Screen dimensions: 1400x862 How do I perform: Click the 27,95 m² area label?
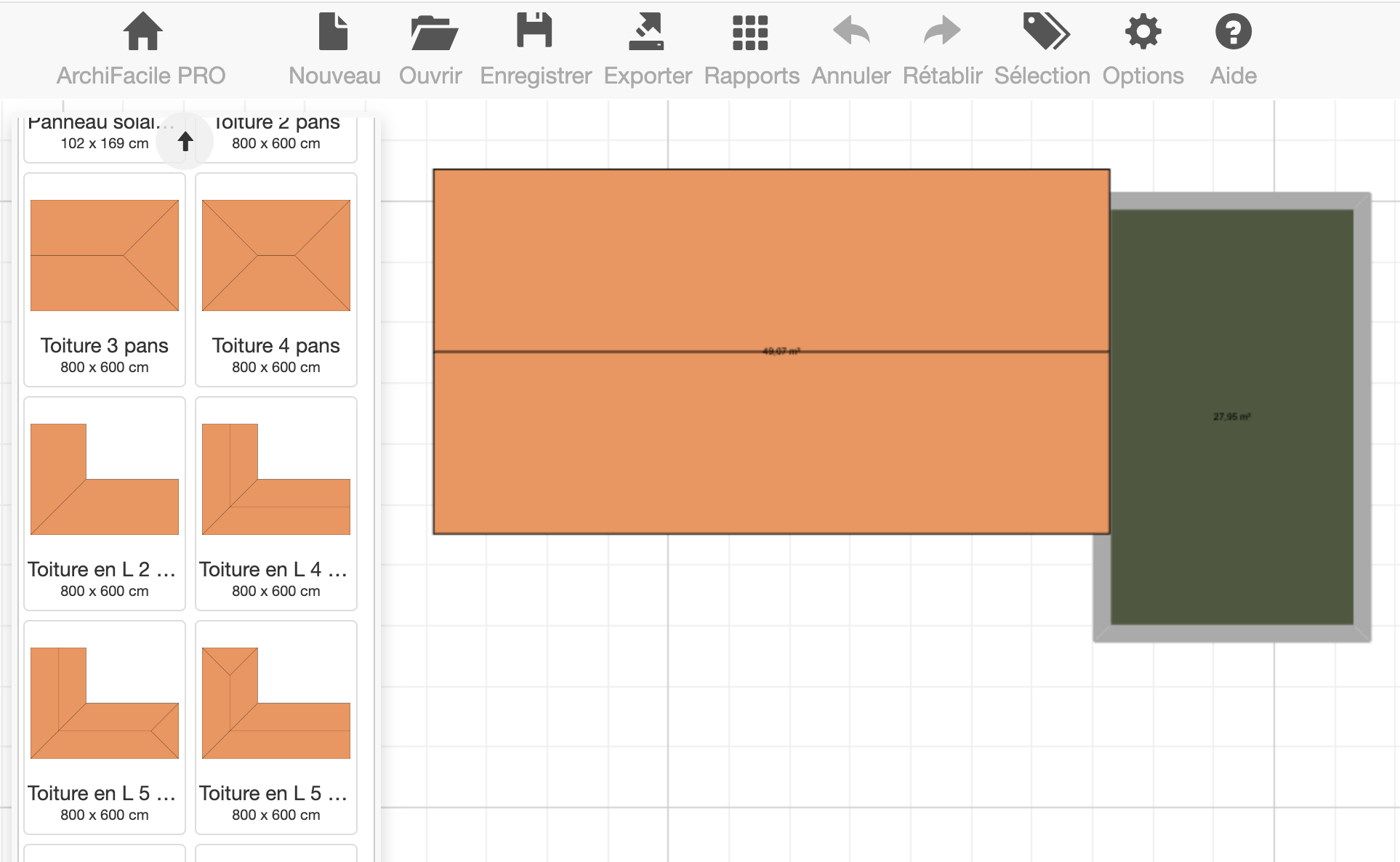tap(1231, 417)
